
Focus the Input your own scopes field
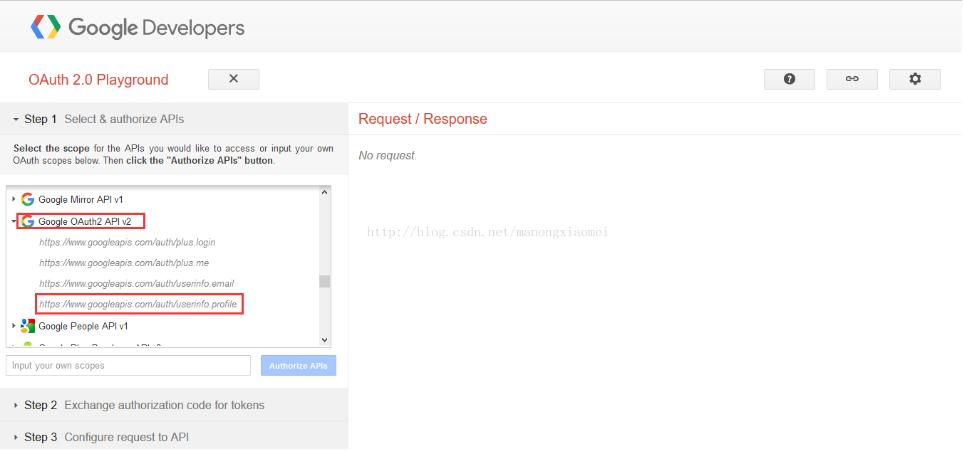pos(128,365)
